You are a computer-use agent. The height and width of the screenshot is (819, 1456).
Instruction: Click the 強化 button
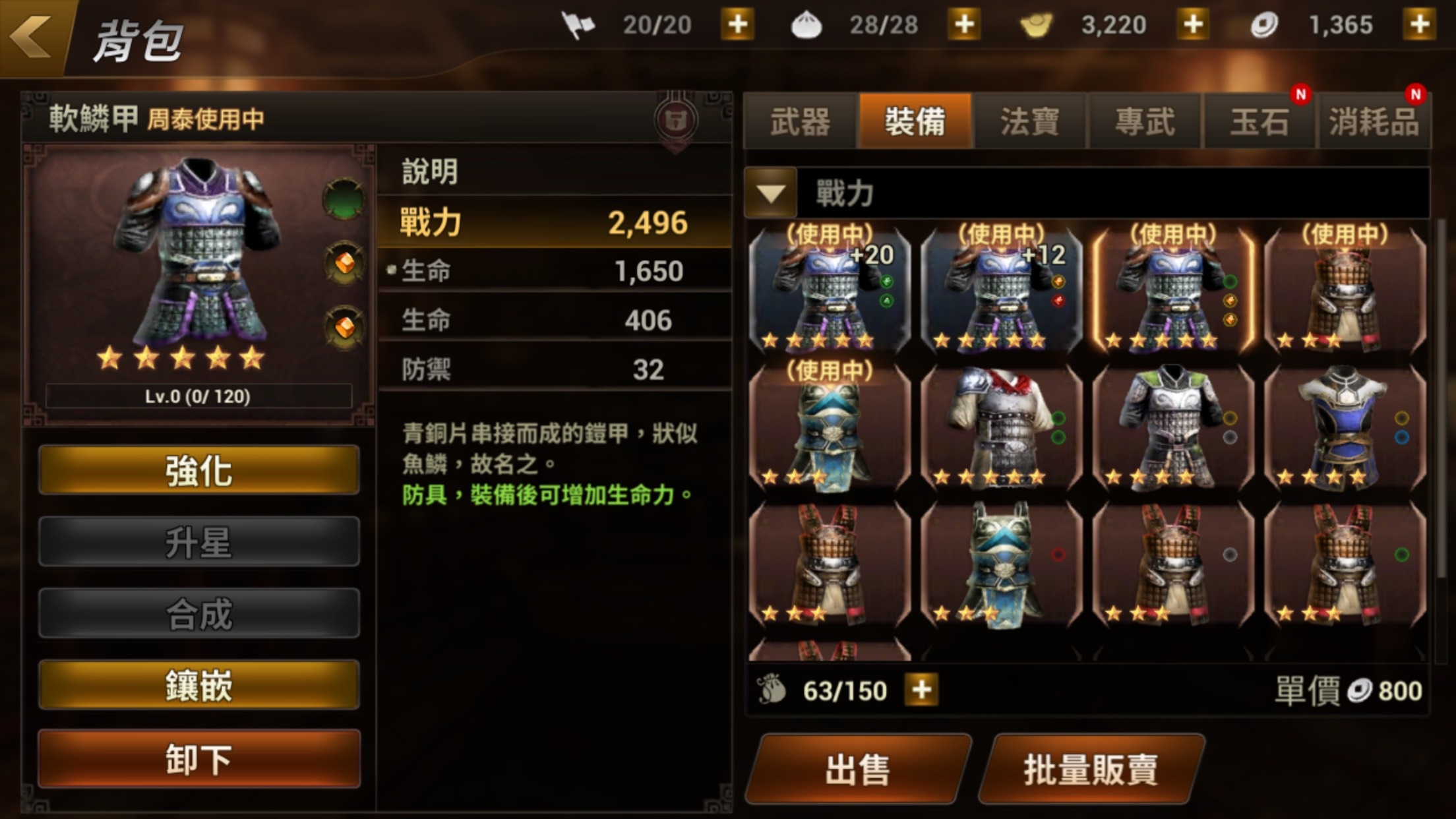pyautogui.click(x=199, y=470)
